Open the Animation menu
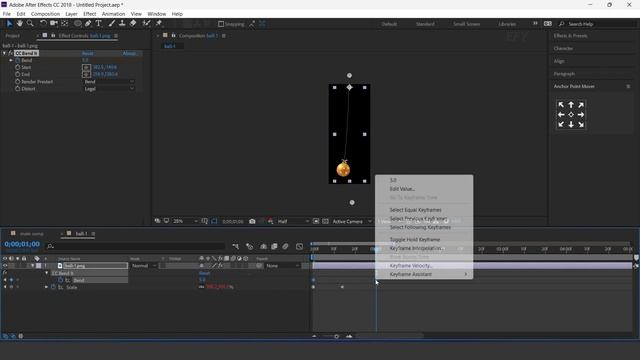 point(113,14)
